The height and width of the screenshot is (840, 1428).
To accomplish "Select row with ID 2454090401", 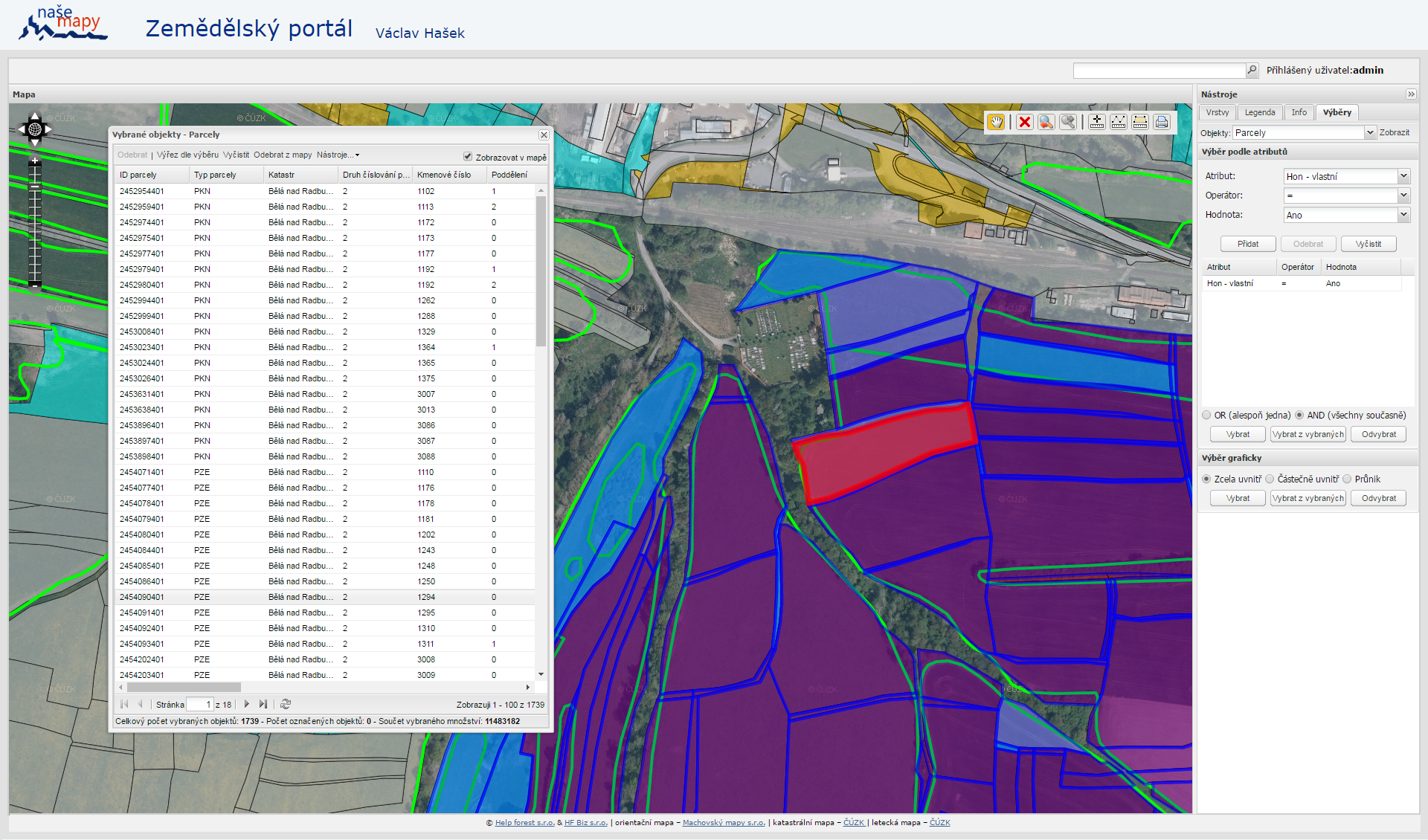I will tap(325, 597).
